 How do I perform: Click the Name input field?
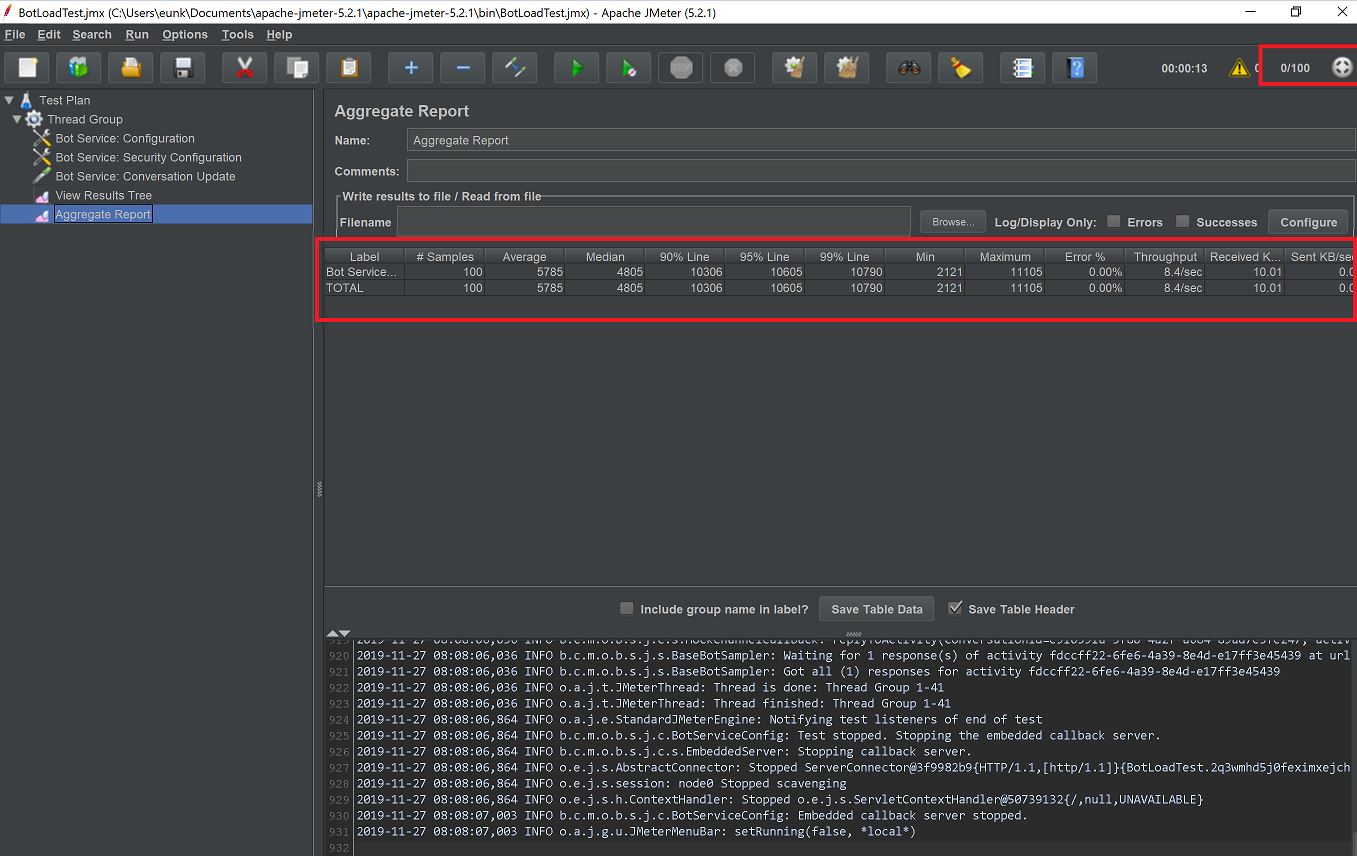pyautogui.click(x=880, y=140)
